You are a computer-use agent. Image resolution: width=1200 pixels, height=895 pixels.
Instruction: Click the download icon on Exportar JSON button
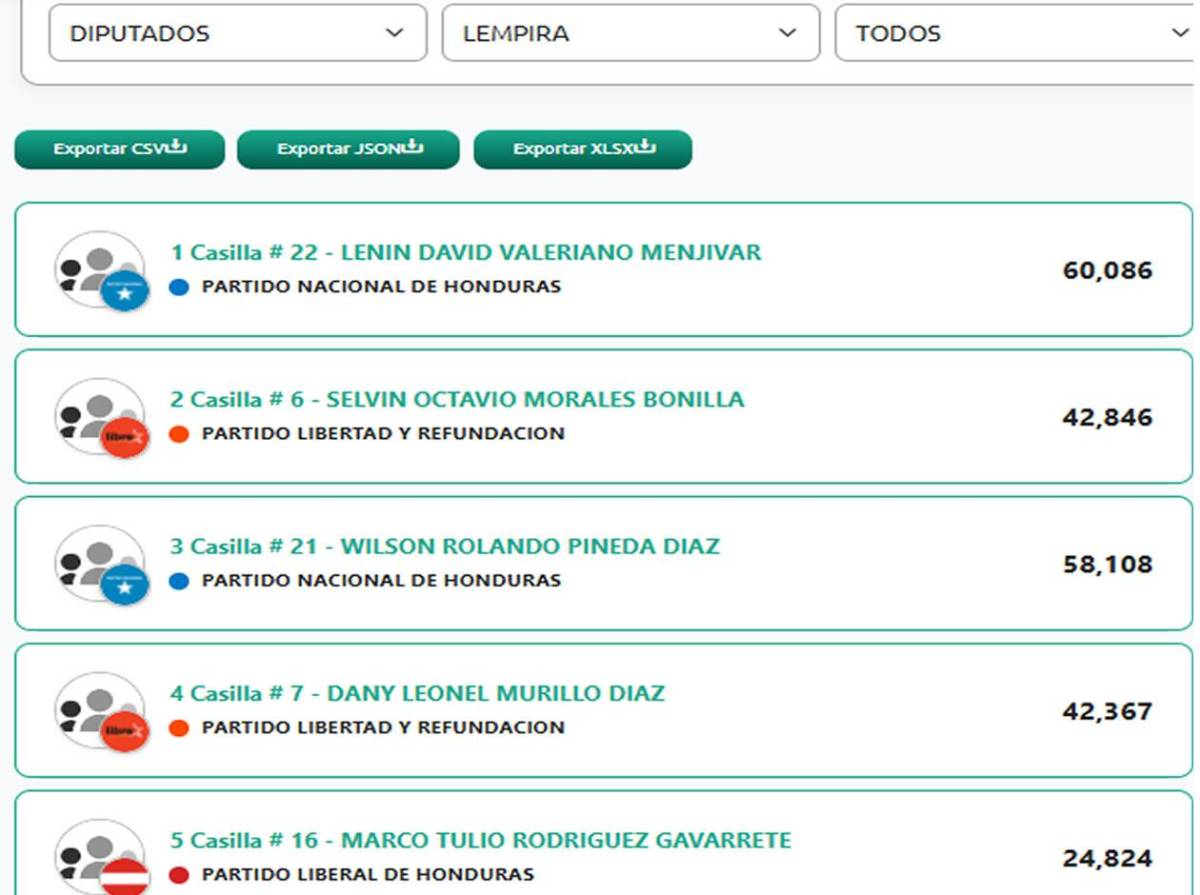pyautogui.click(x=414, y=148)
